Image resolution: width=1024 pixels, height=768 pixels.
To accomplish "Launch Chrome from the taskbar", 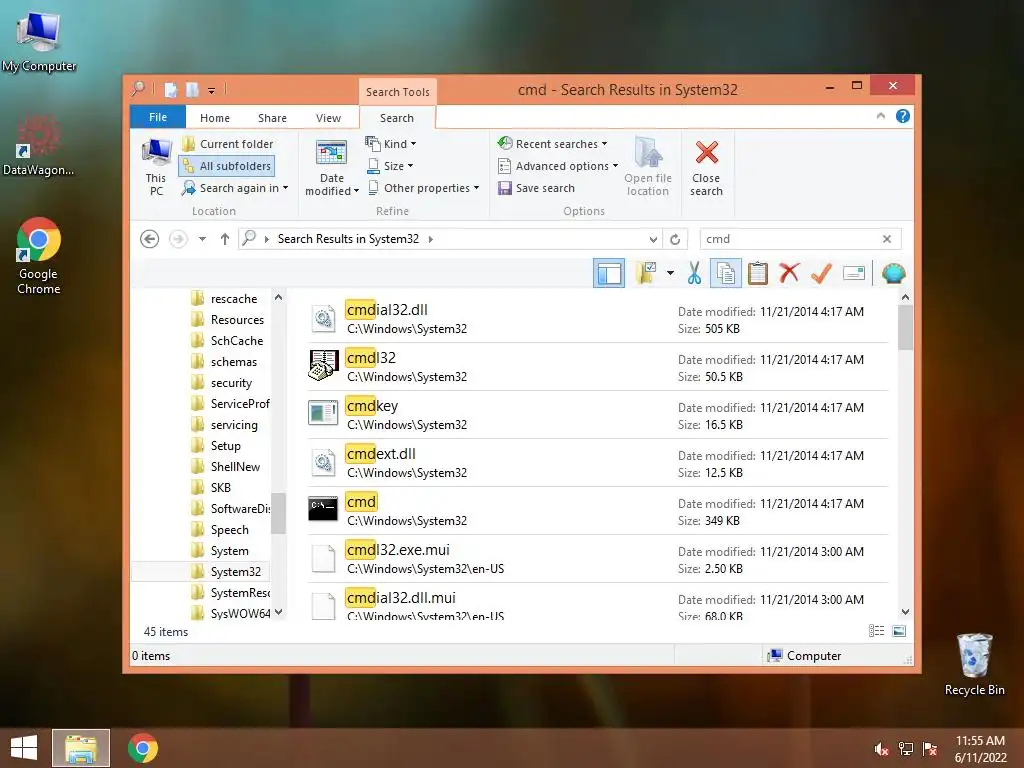I will pos(143,748).
